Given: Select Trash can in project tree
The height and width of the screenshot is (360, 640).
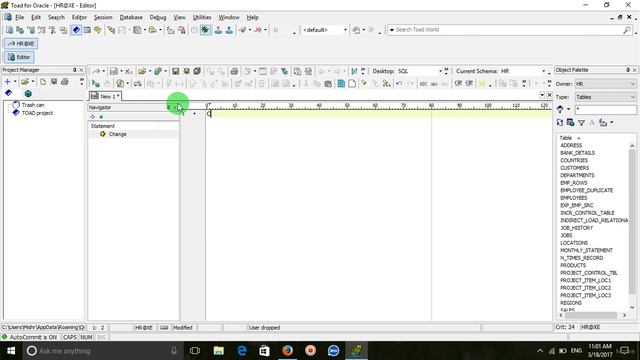Looking at the screenshot, I should (33, 105).
